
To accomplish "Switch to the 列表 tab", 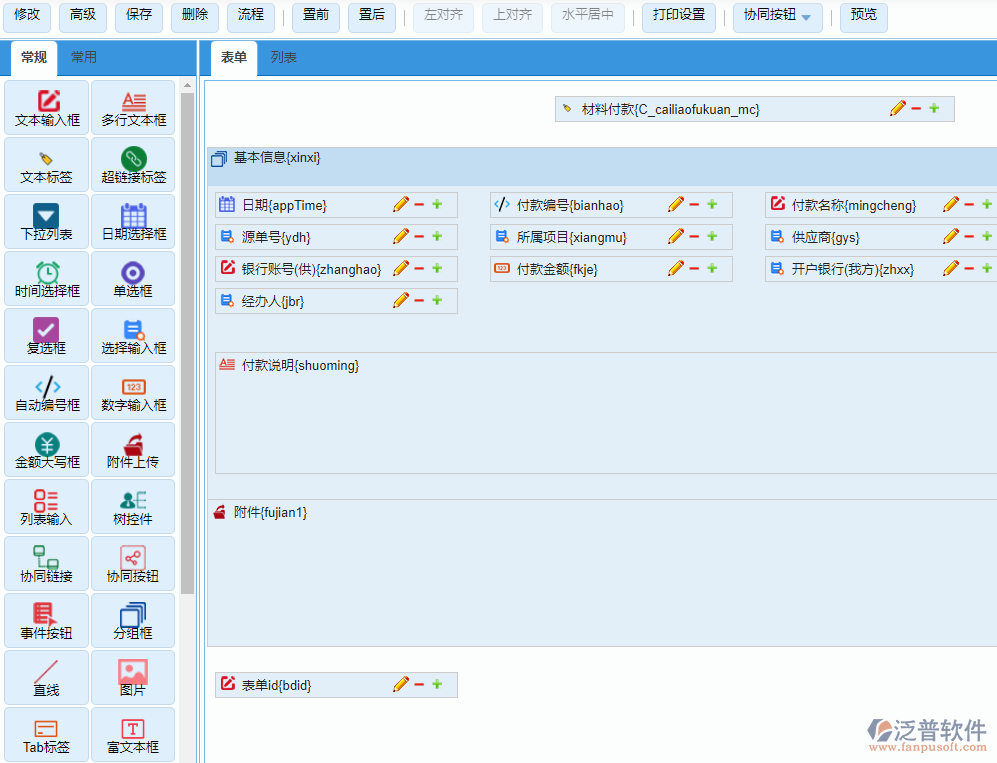I will click(284, 58).
